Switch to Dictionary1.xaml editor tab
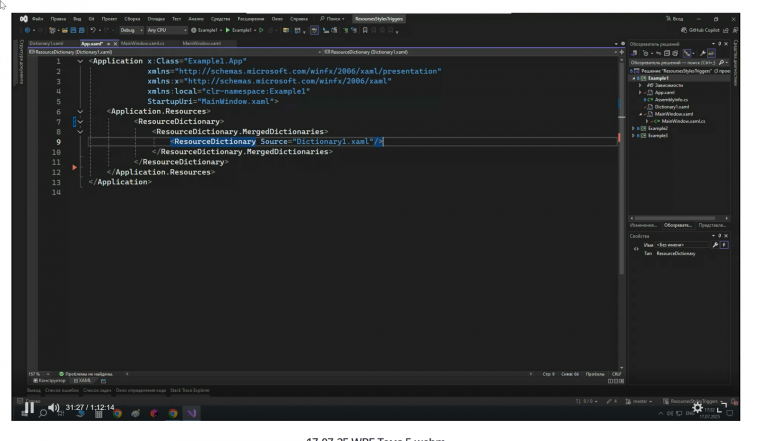The image size is (768, 441). (46, 43)
